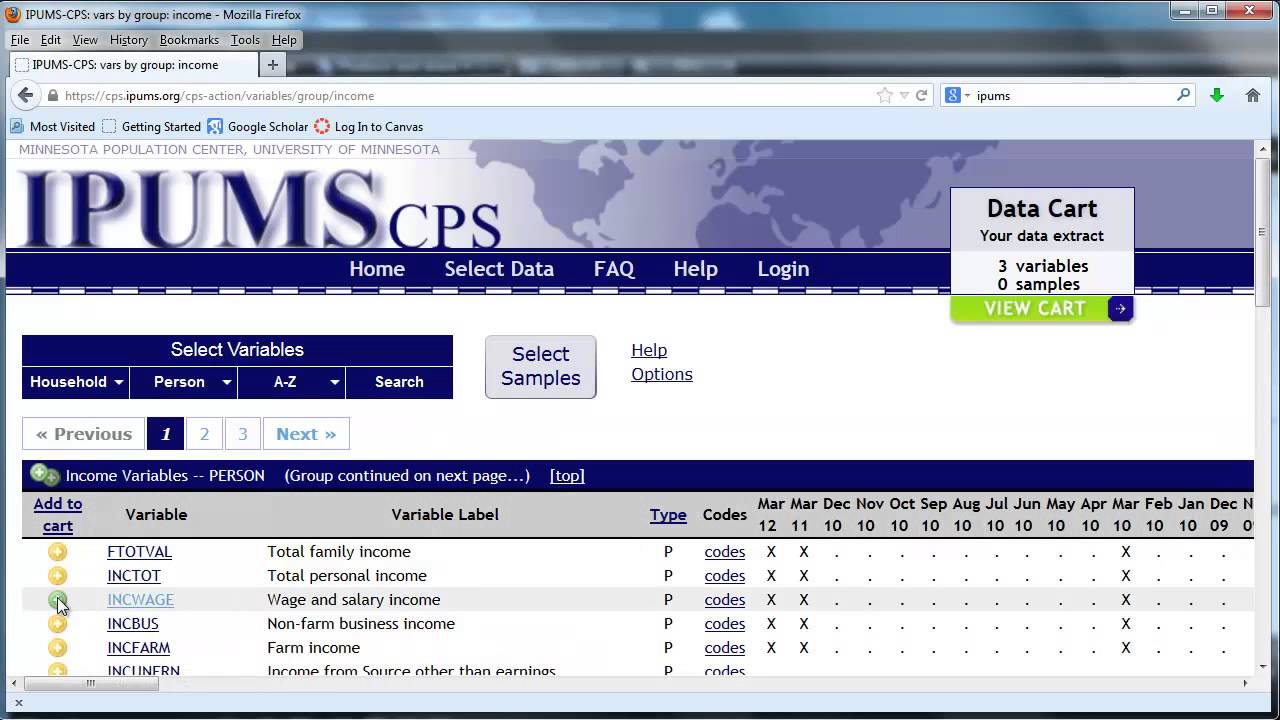Go back using browser back arrow
This screenshot has height=720, width=1280.
point(25,95)
